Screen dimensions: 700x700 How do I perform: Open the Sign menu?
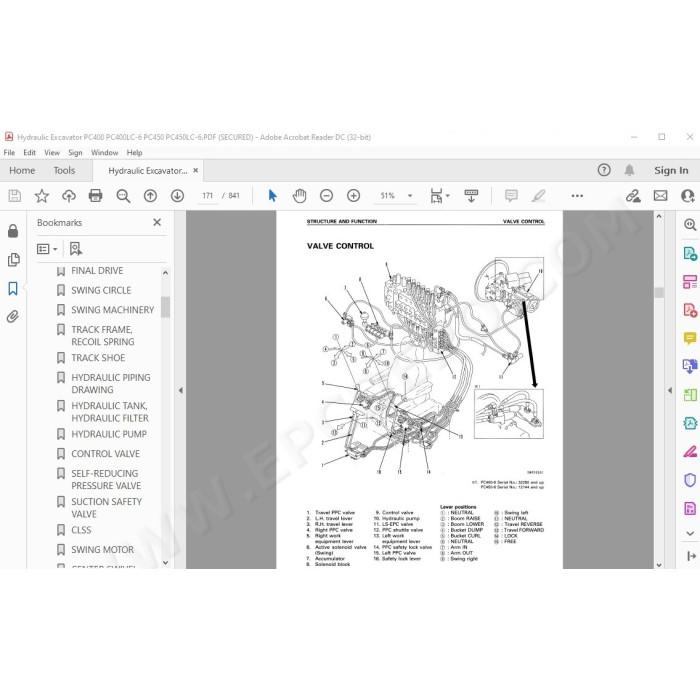[x=75, y=153]
